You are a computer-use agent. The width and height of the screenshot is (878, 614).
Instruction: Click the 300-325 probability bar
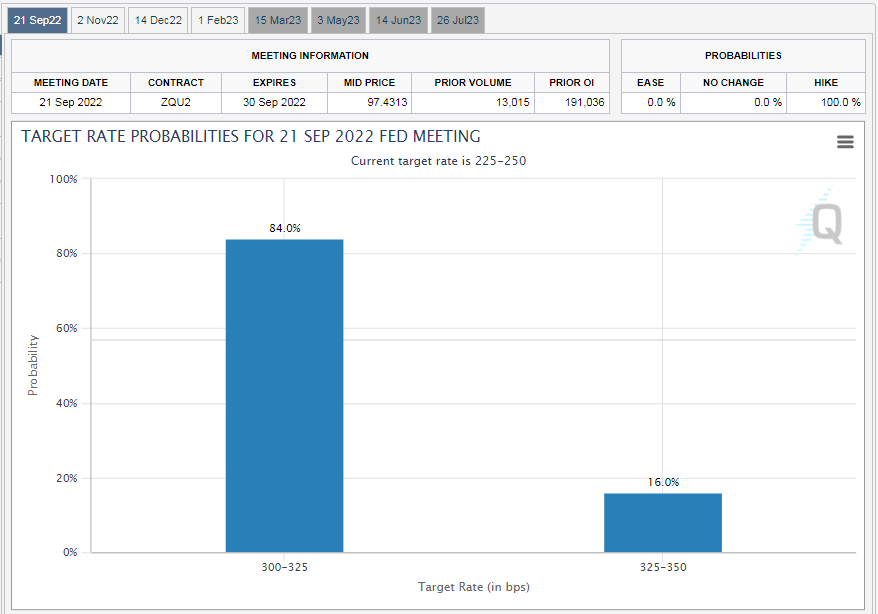pyautogui.click(x=284, y=395)
